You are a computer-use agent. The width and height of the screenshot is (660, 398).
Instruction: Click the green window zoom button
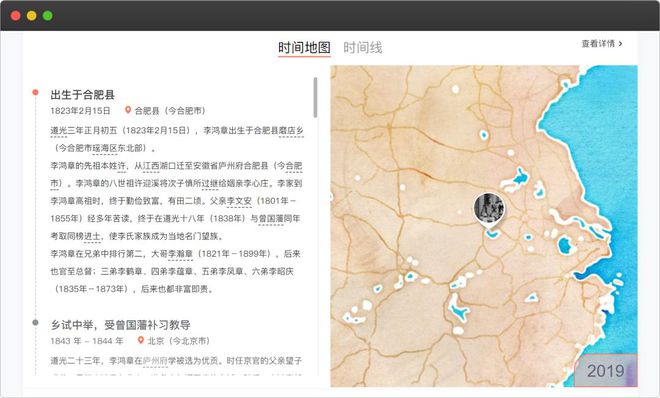48,16
